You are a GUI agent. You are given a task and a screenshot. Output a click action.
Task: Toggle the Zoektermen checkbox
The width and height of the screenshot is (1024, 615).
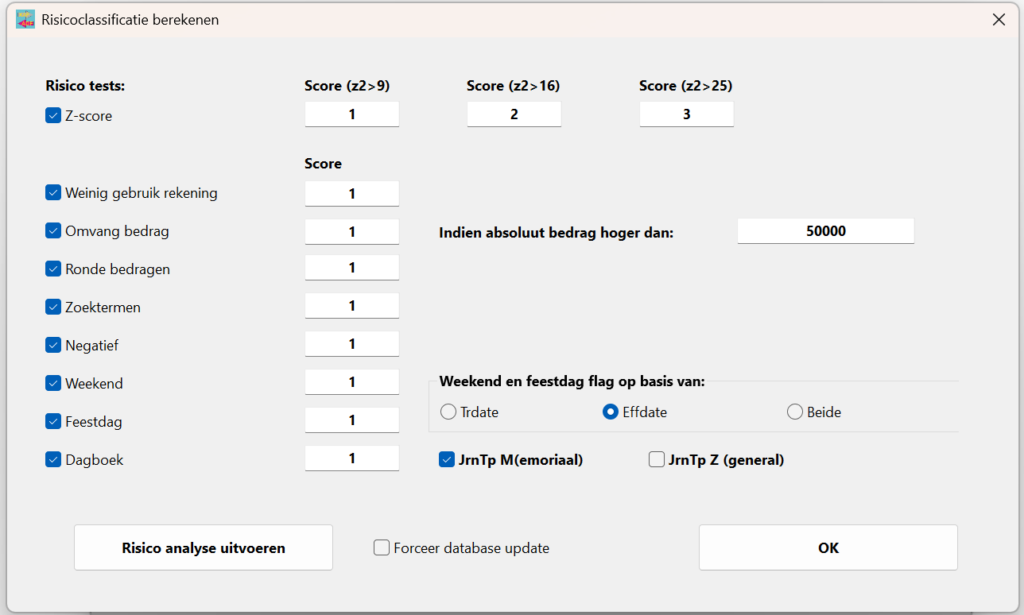54,307
